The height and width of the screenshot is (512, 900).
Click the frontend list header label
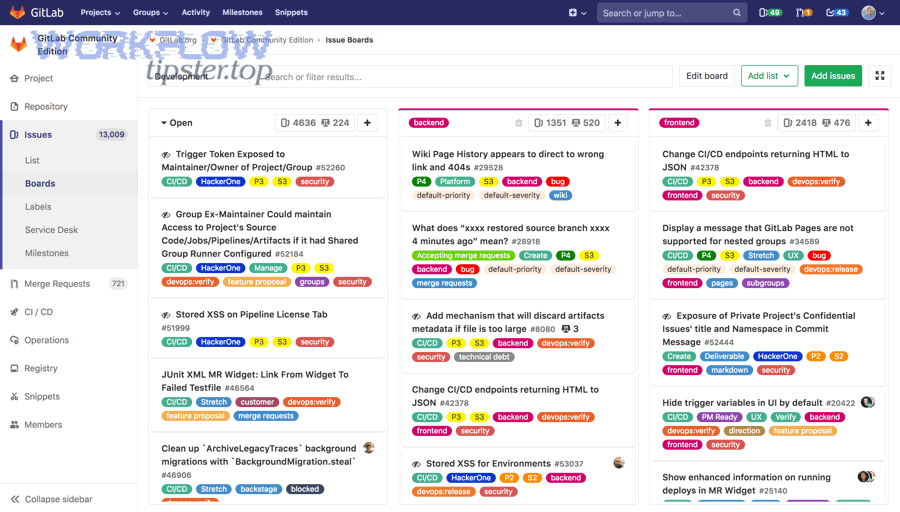click(x=679, y=123)
